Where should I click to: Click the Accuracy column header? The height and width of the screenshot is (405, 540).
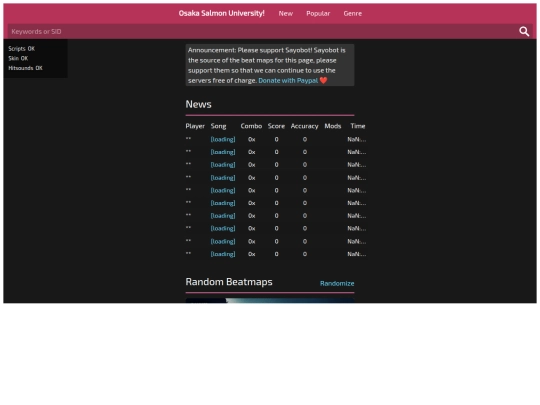(304, 126)
